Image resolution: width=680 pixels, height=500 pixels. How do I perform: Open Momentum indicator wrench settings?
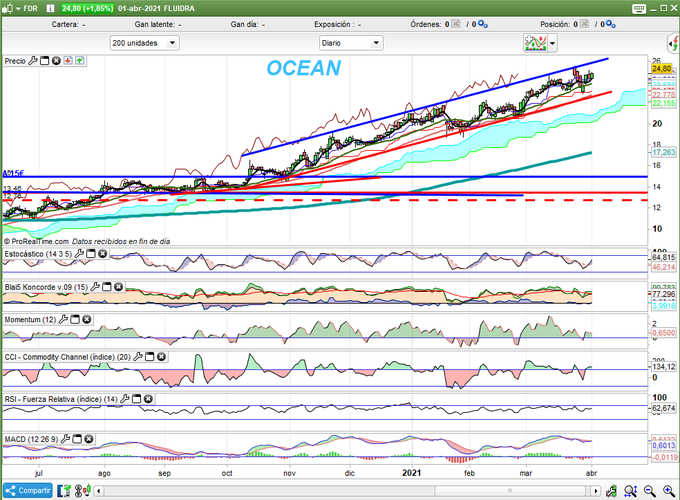pos(63,320)
